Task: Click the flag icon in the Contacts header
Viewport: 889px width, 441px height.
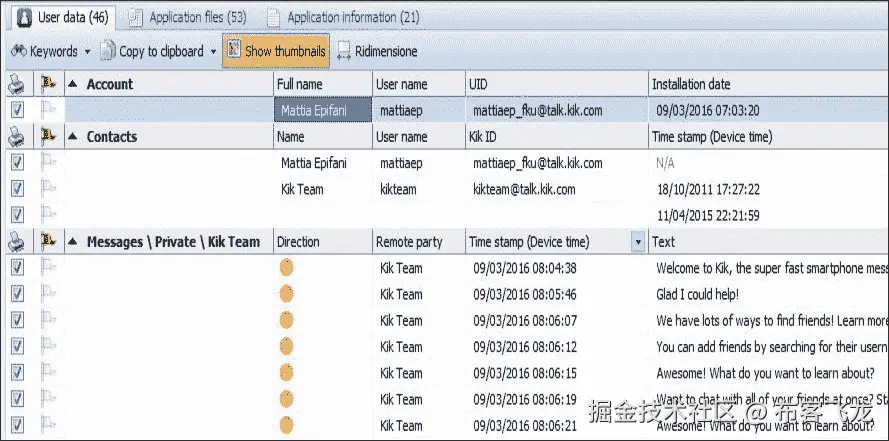Action: (49, 136)
